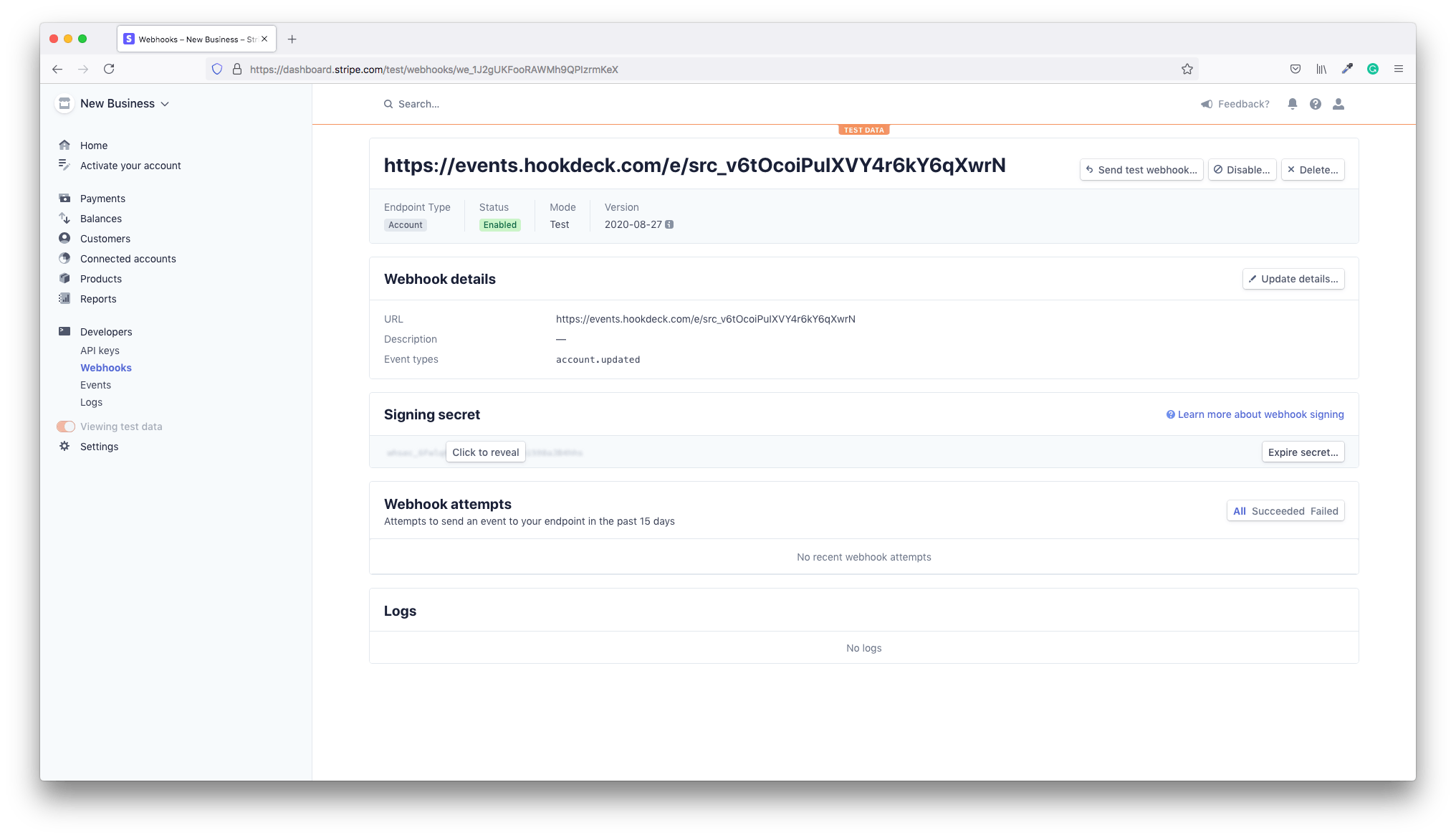
Task: Disable the Viewing test data toggle
Action: coord(65,426)
